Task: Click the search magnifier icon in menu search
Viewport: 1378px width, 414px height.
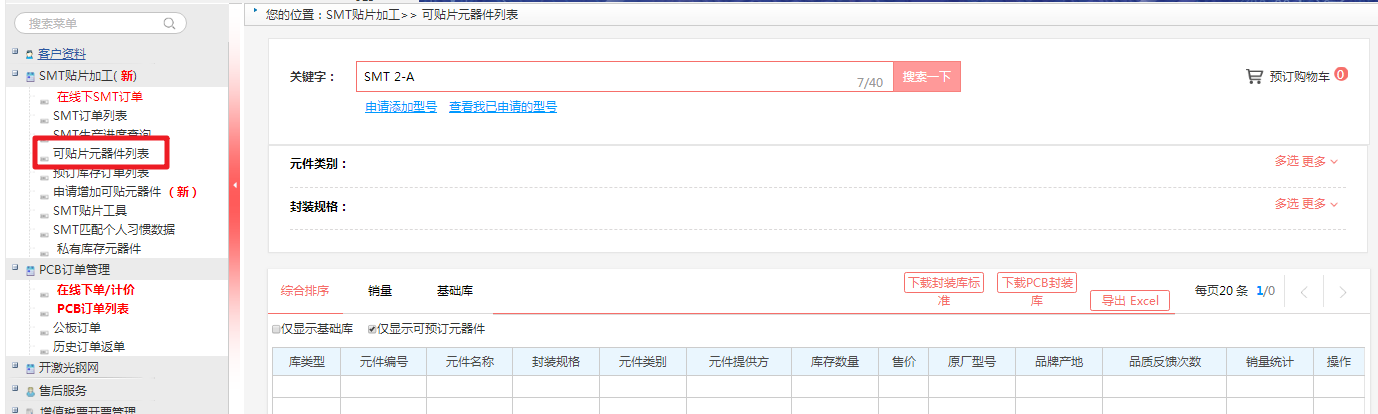Action: (168, 23)
